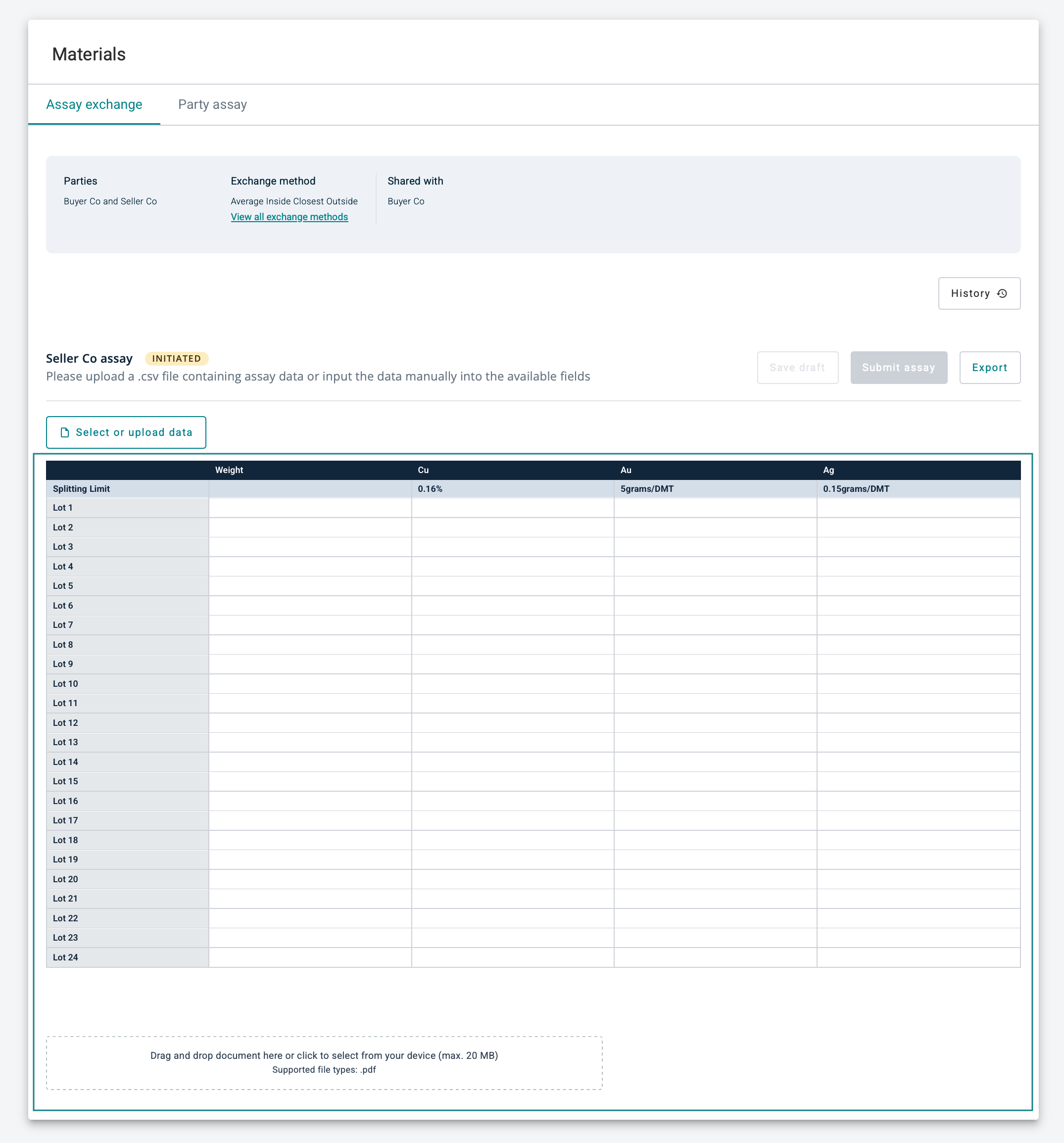
Task: Click the History clock icon
Action: point(1002,293)
